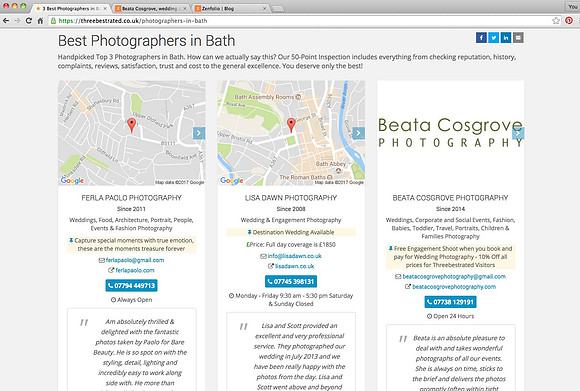Bookmark page with the star icon
This screenshot has height=391, width=580.
[556, 21]
